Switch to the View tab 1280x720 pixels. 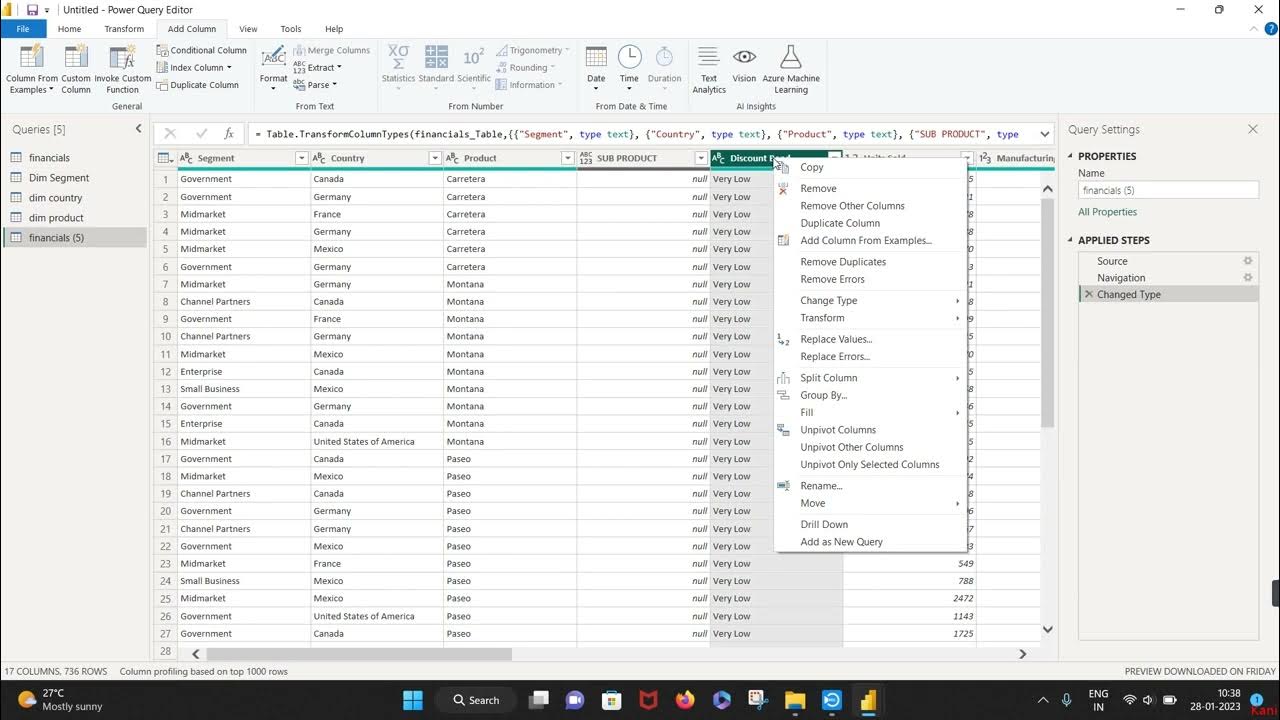tap(248, 29)
